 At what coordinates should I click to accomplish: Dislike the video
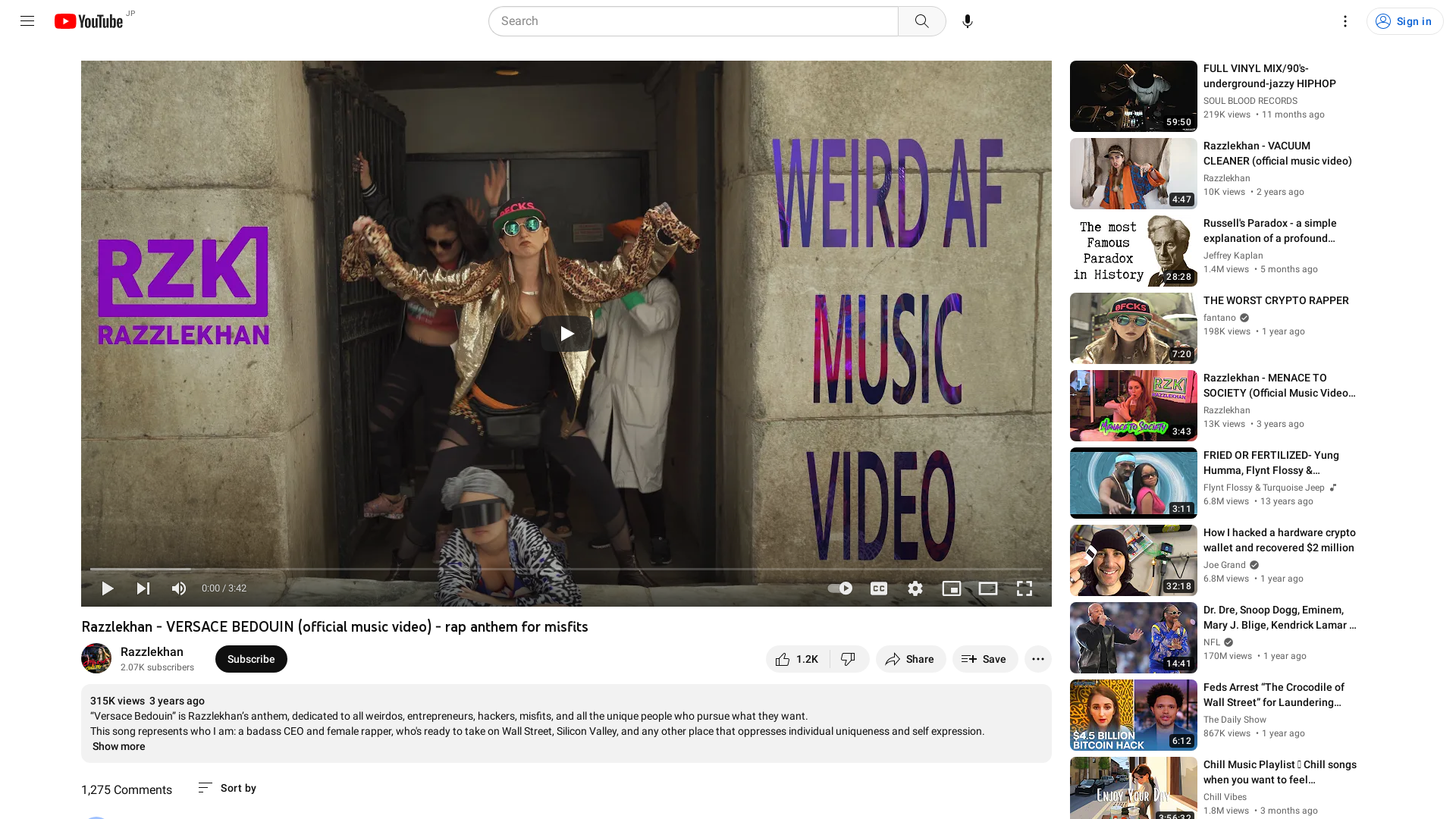[849, 659]
